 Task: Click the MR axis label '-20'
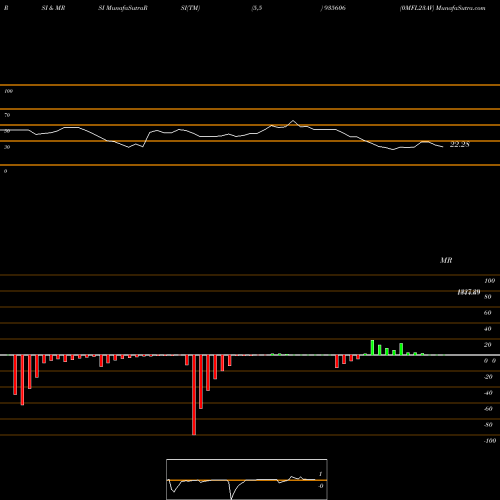click(x=488, y=377)
